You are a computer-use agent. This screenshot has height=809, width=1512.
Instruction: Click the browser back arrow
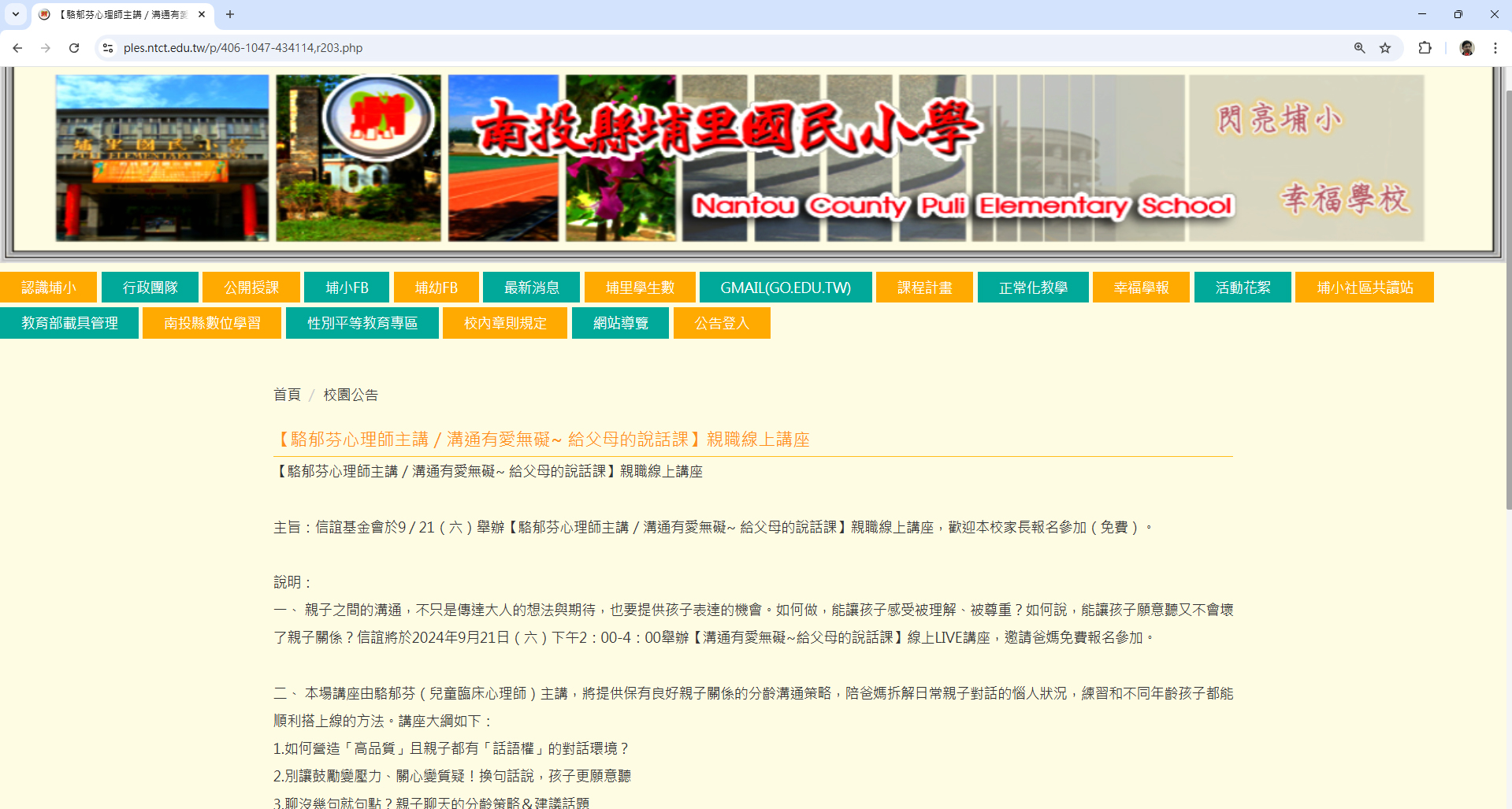tap(17, 48)
